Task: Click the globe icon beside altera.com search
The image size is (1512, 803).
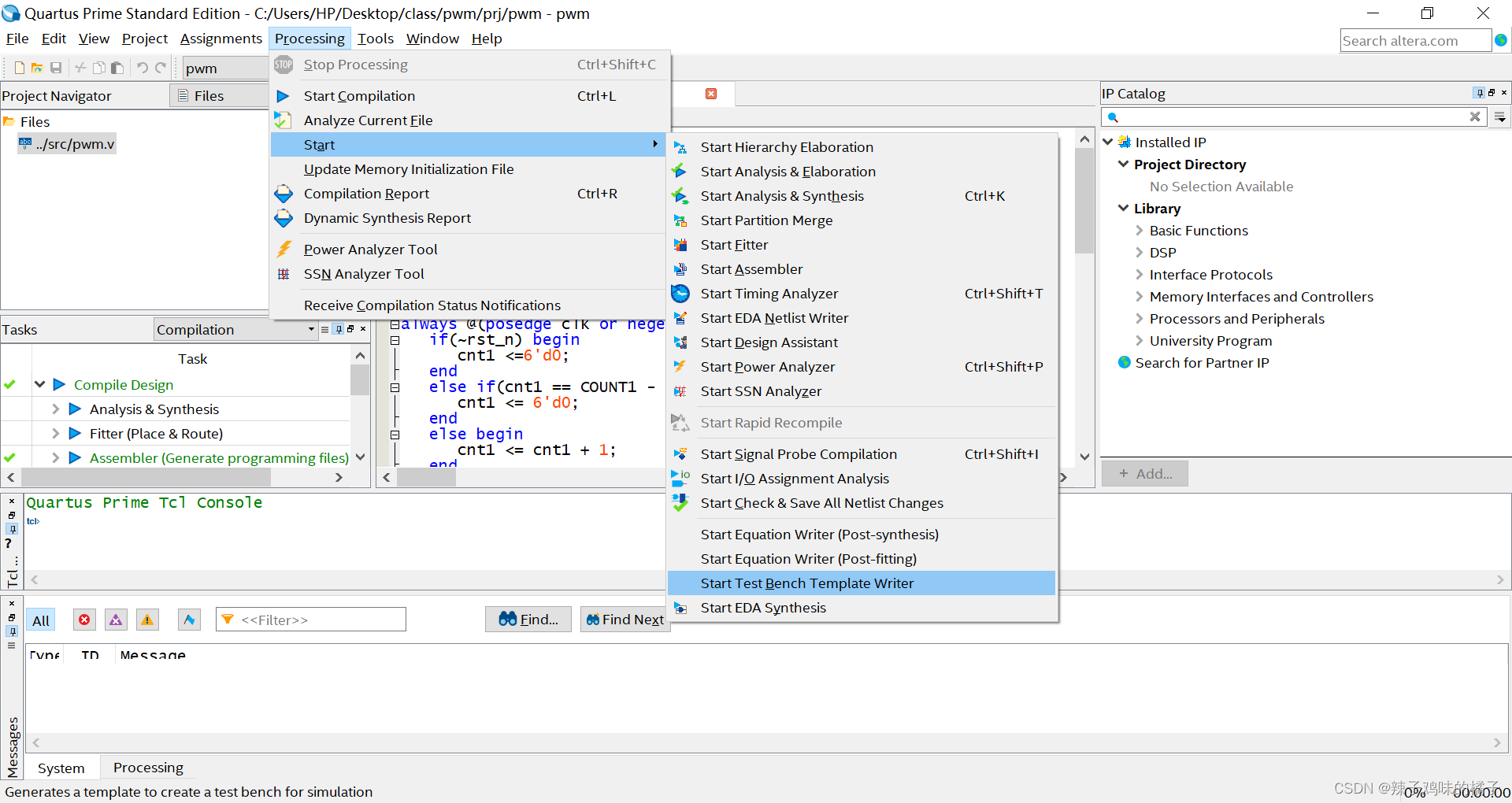Action: [x=1501, y=40]
